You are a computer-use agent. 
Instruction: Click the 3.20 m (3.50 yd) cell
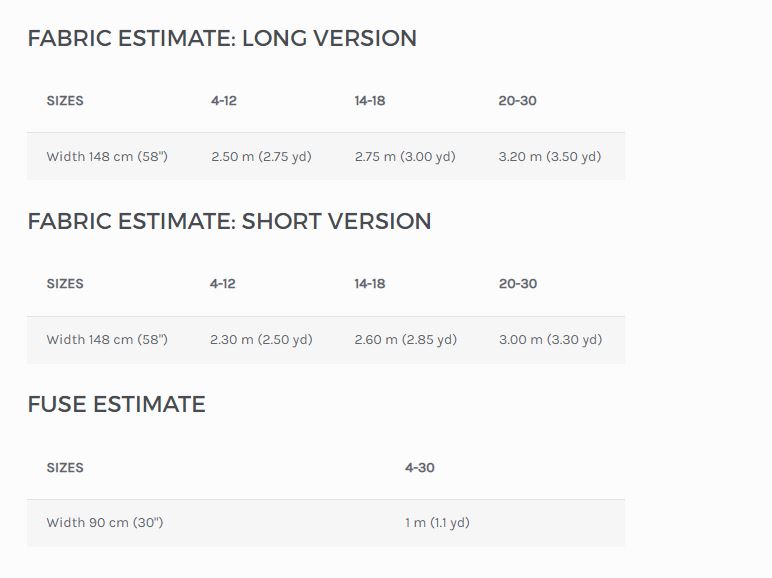(x=550, y=157)
